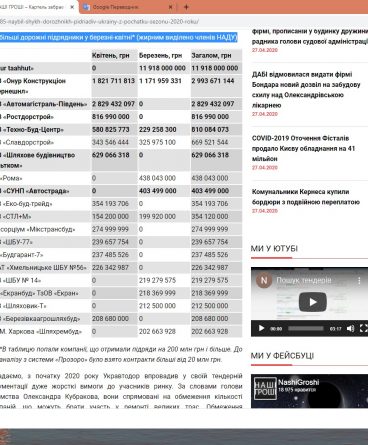The height and width of the screenshot is (445, 368).
Task: Click the channel avatar N on video
Action: coord(264,280)
